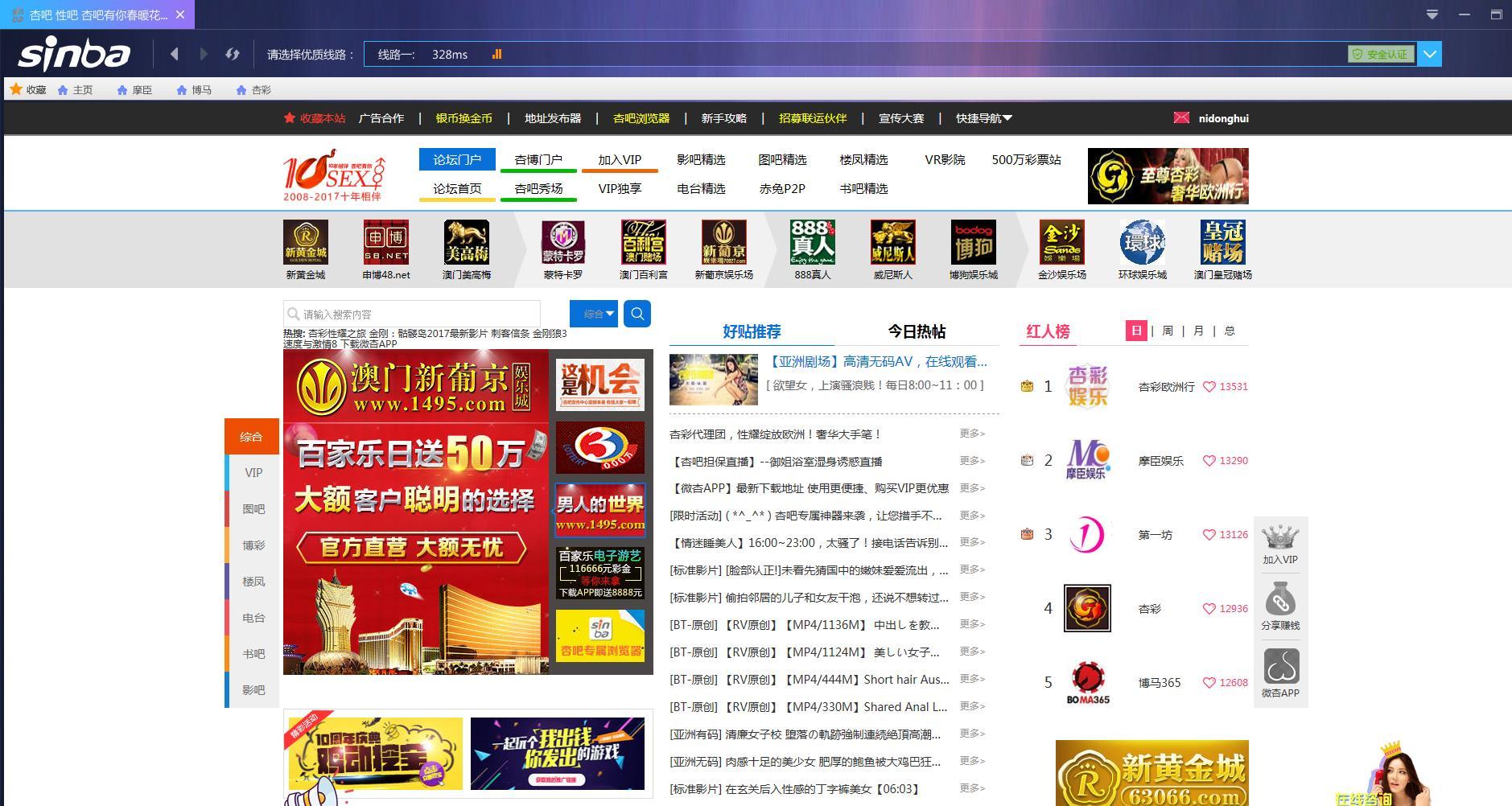Screen dimensions: 1512x806
Task: Open 加入VIP in main navigation menu
Action: 620,159
